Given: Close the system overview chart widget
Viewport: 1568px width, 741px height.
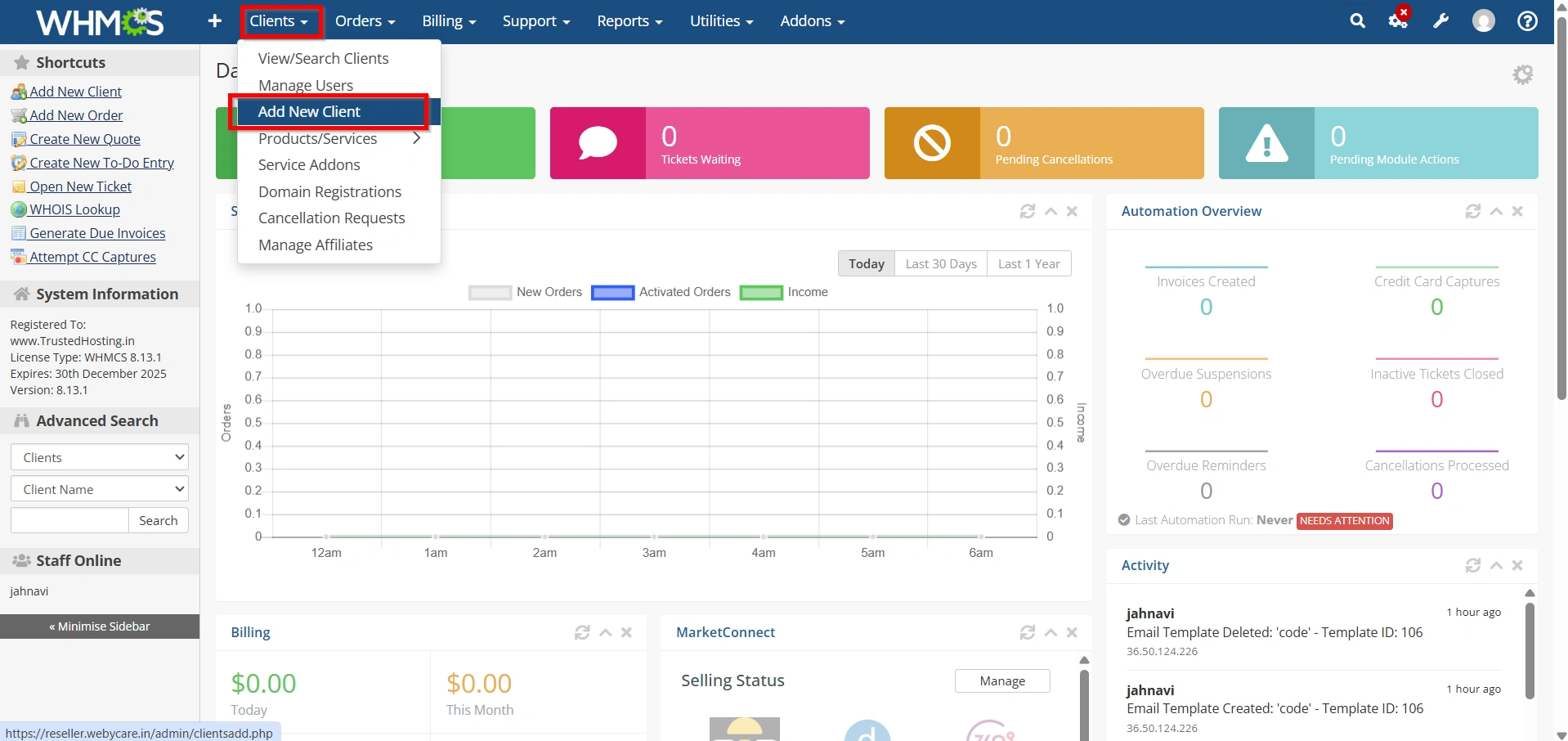Looking at the screenshot, I should pyautogui.click(x=1072, y=211).
